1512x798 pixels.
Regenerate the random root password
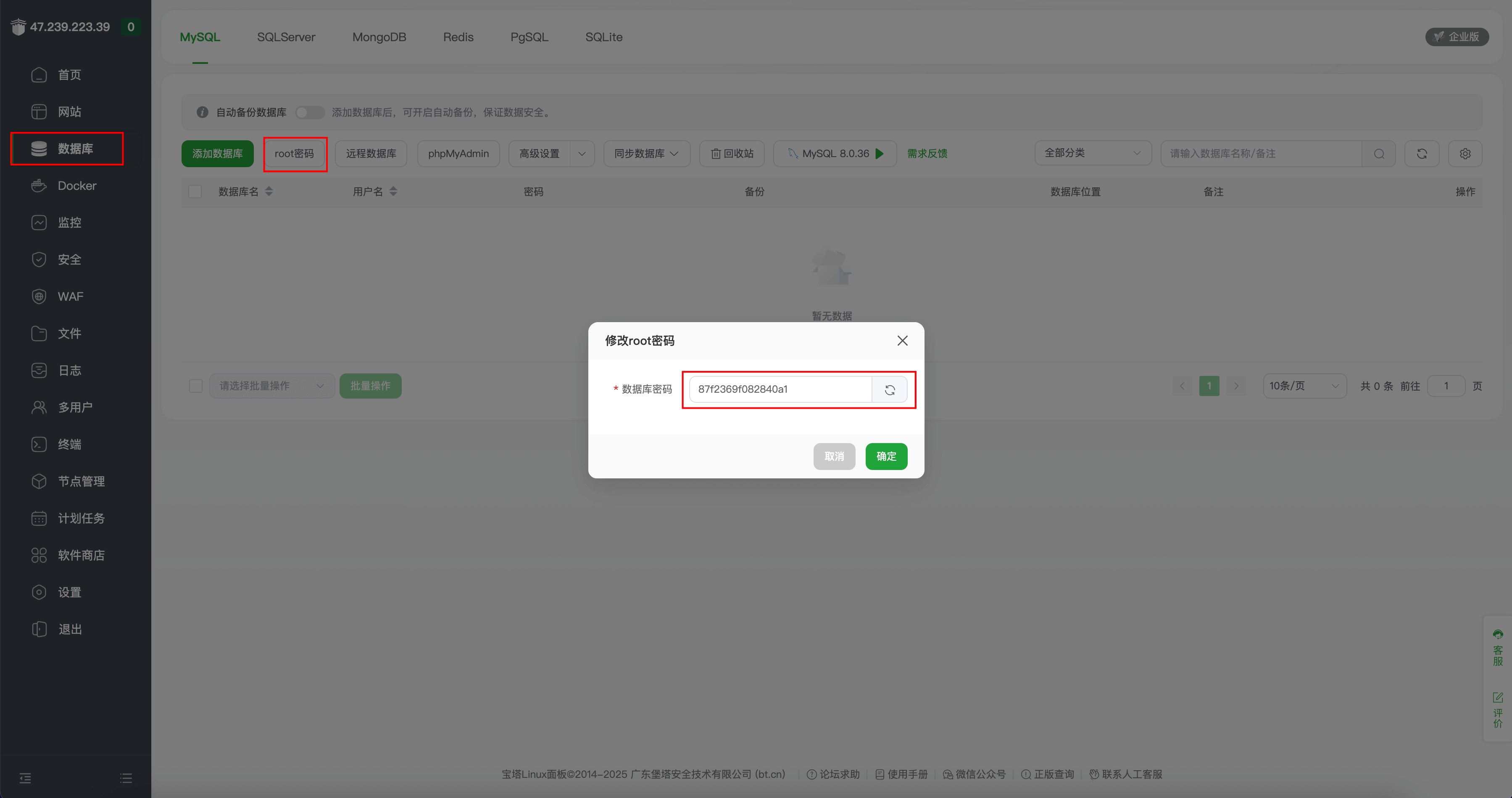(x=889, y=390)
